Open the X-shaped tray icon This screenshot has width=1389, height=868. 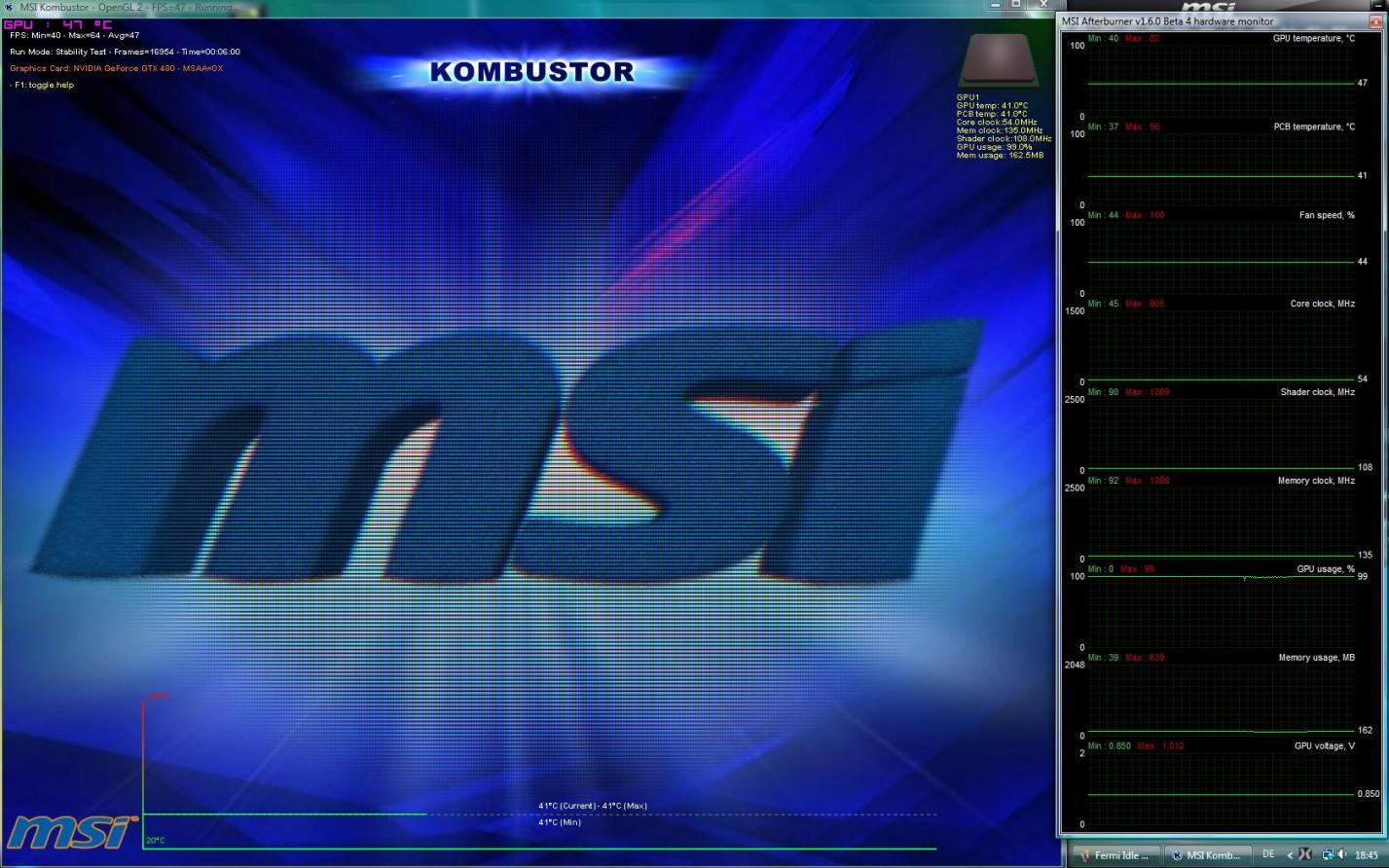pyautogui.click(x=1305, y=854)
